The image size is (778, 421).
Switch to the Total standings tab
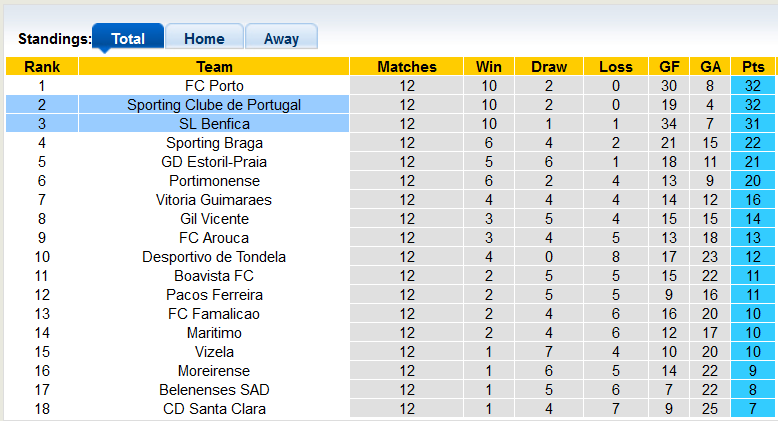pyautogui.click(x=127, y=39)
